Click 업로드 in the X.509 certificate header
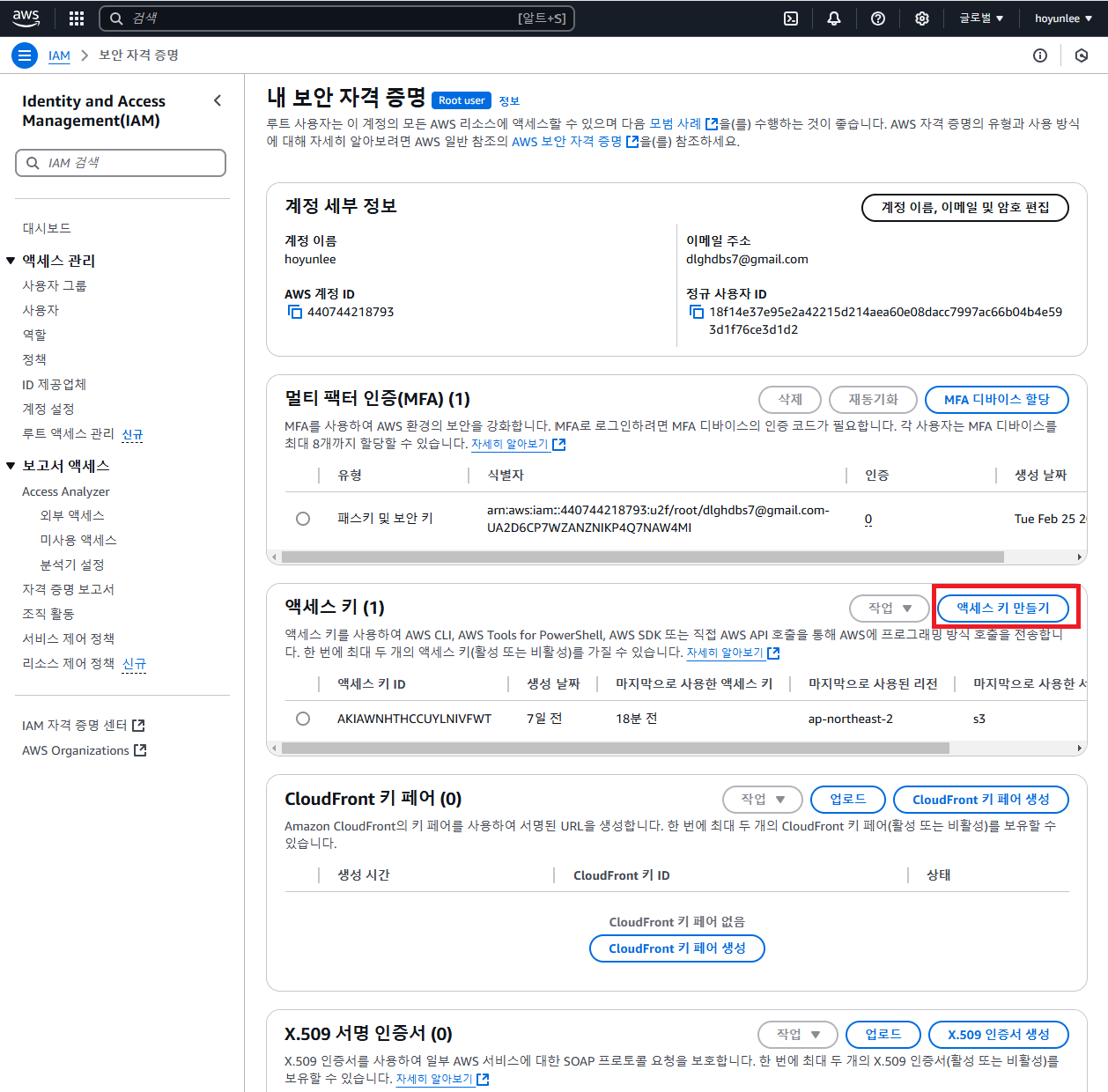The height and width of the screenshot is (1092, 1108). [x=883, y=1035]
